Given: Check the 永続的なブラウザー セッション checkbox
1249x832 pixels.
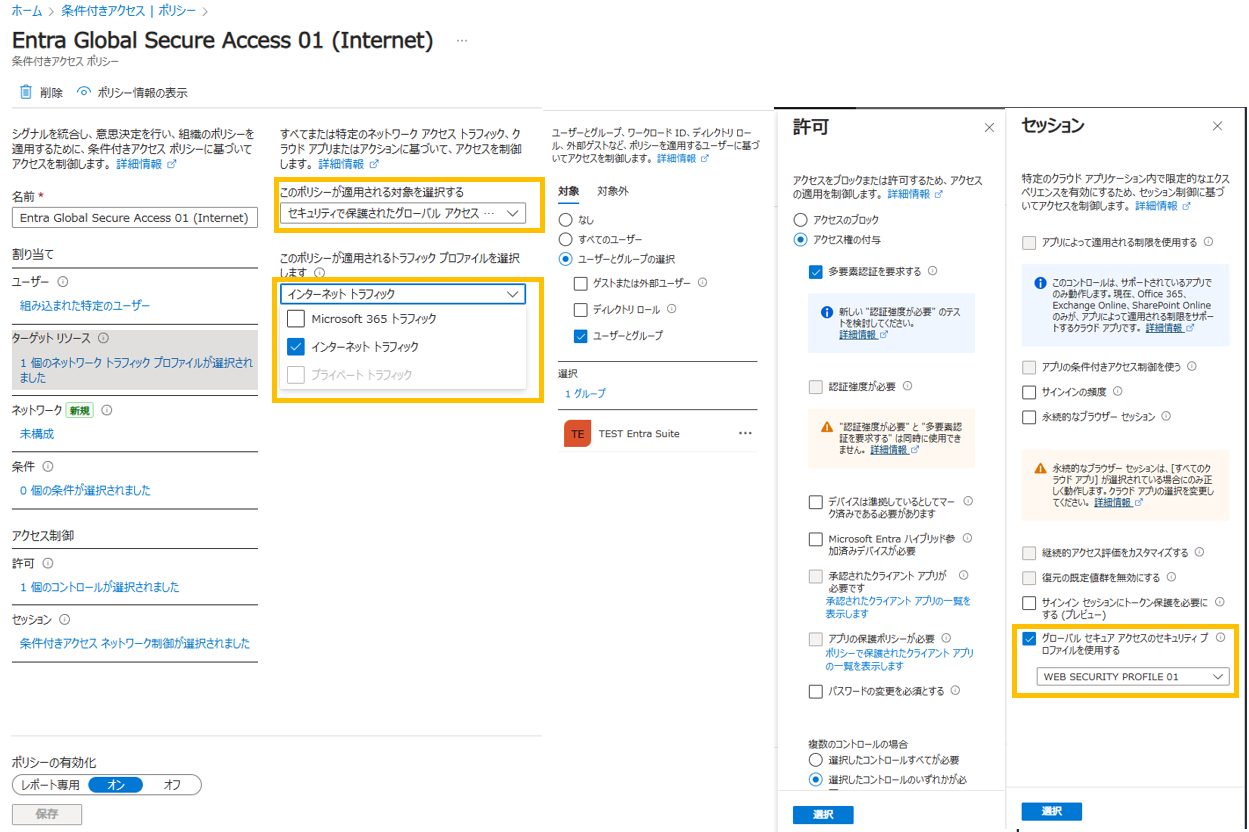Looking at the screenshot, I should point(1029,417).
